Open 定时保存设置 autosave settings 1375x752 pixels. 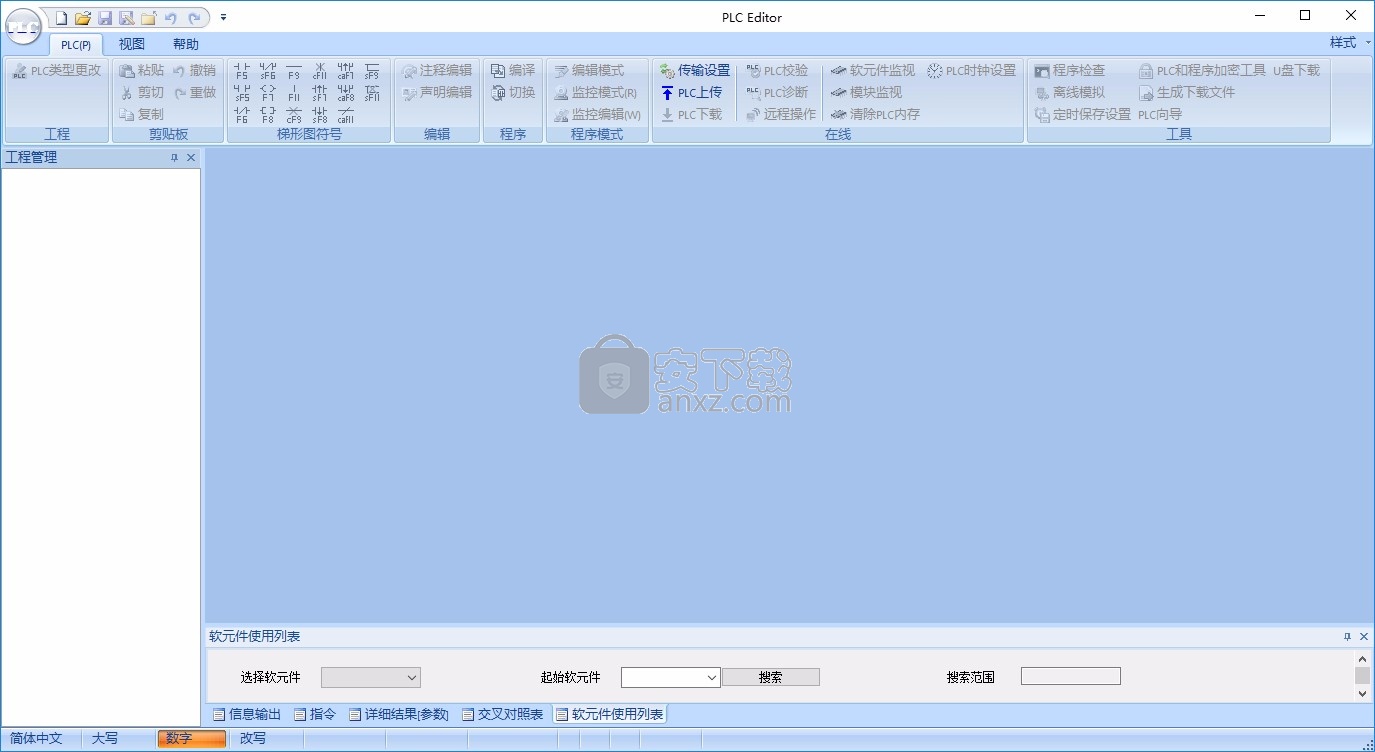pos(1082,114)
